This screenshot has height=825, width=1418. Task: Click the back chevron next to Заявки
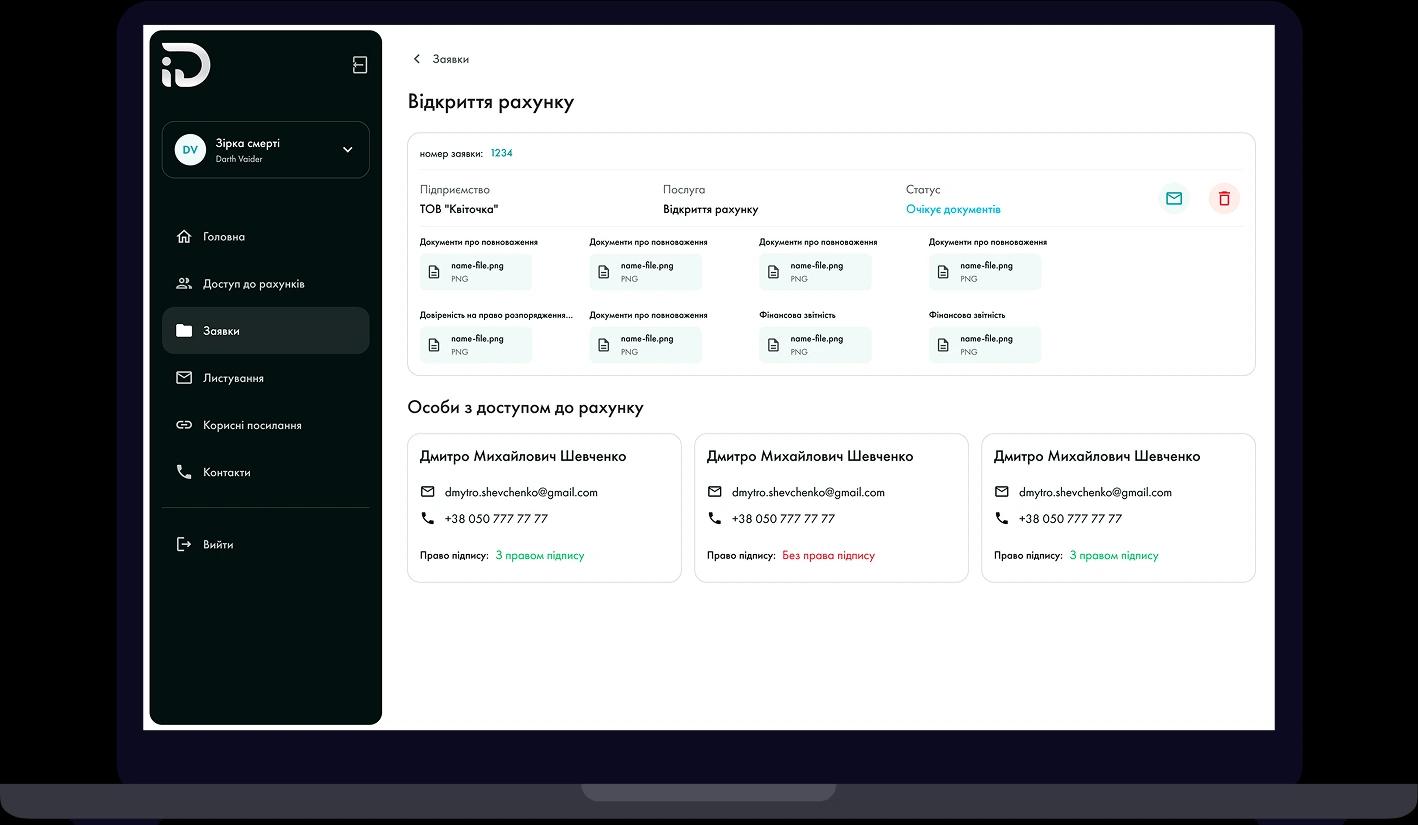tap(416, 59)
